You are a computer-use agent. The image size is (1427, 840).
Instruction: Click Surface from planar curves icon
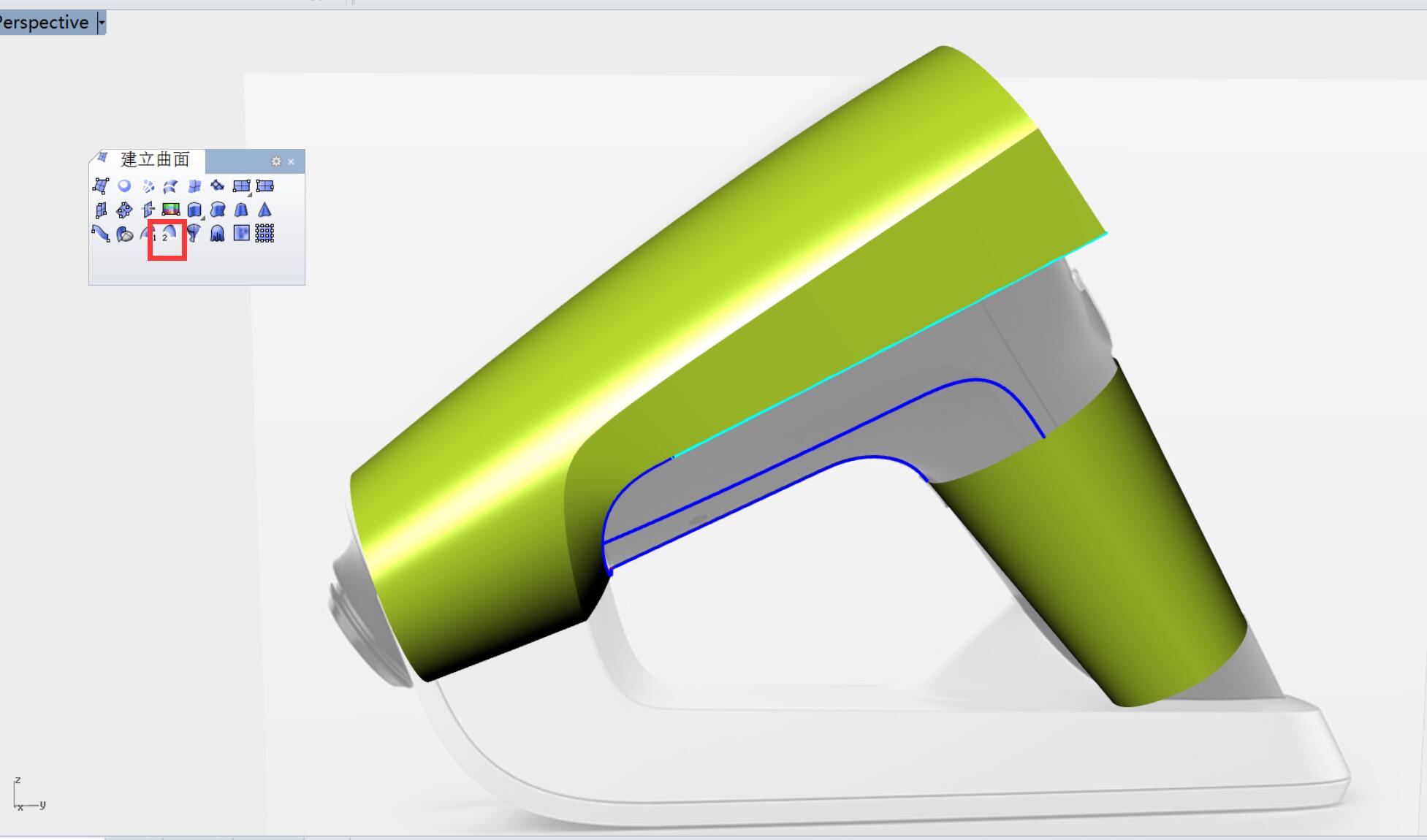tap(124, 186)
